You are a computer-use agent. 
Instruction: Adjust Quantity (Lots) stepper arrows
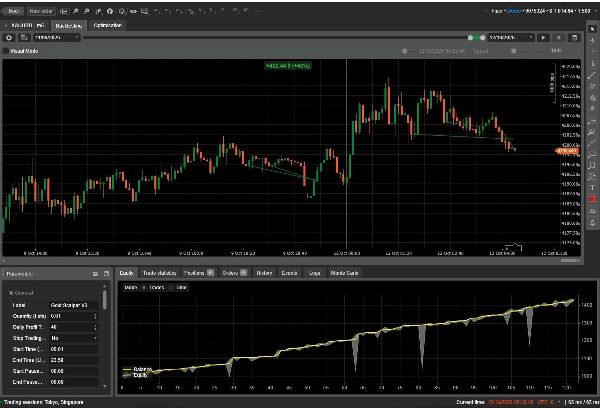tap(95, 316)
